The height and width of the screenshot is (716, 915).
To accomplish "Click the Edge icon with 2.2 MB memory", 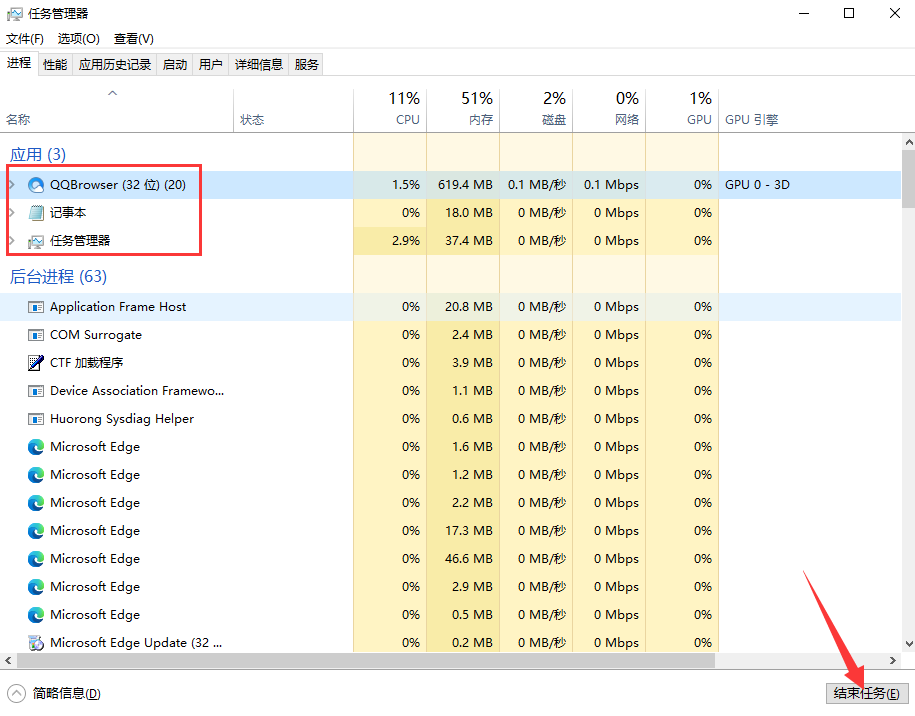I will pos(36,503).
